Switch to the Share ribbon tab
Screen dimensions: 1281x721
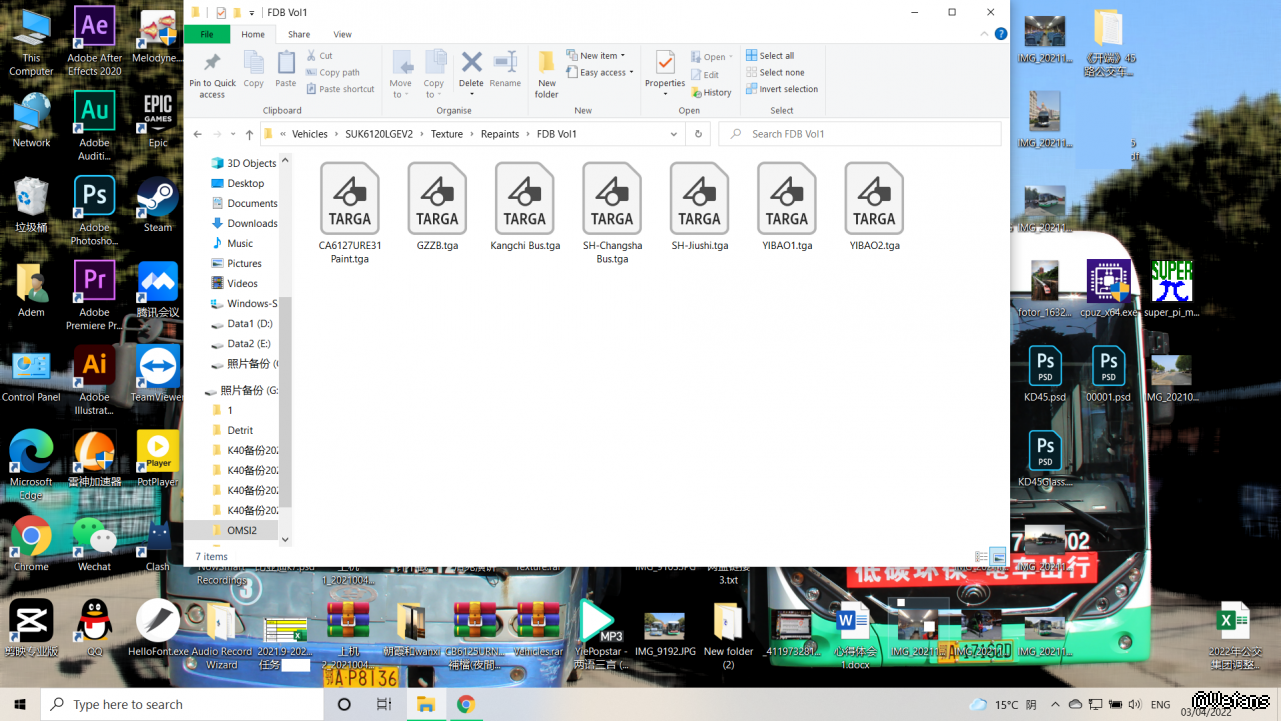pyautogui.click(x=298, y=34)
